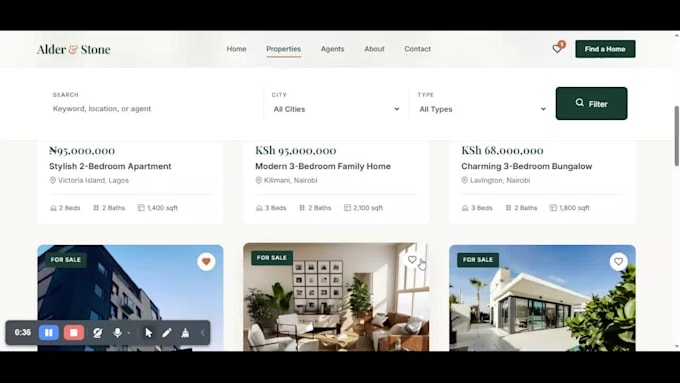Select the recorder cursor pointer tool

tap(149, 333)
